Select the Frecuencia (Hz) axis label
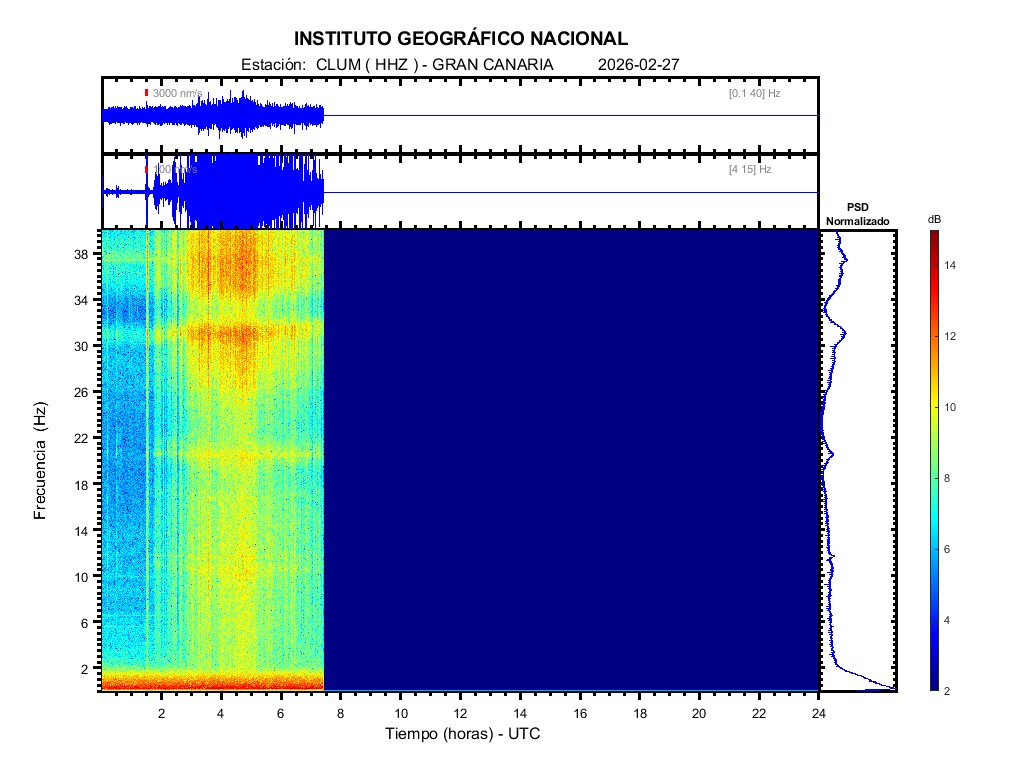1024x768 pixels. [x=40, y=461]
